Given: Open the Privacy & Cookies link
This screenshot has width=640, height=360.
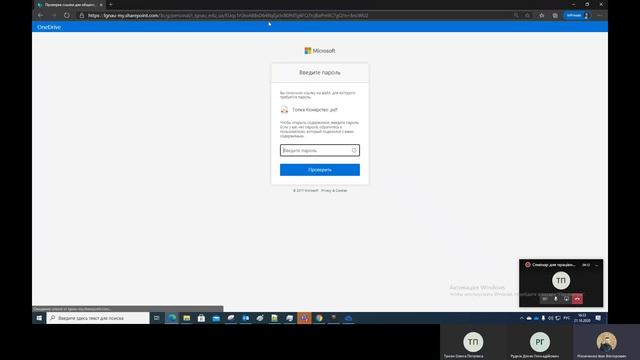Looking at the screenshot, I should click(x=334, y=191).
